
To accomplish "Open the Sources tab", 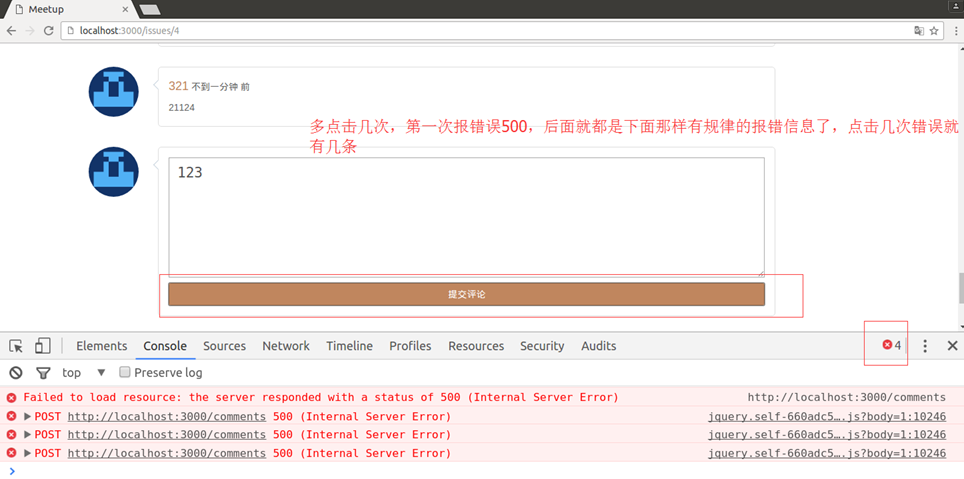I will point(224,346).
